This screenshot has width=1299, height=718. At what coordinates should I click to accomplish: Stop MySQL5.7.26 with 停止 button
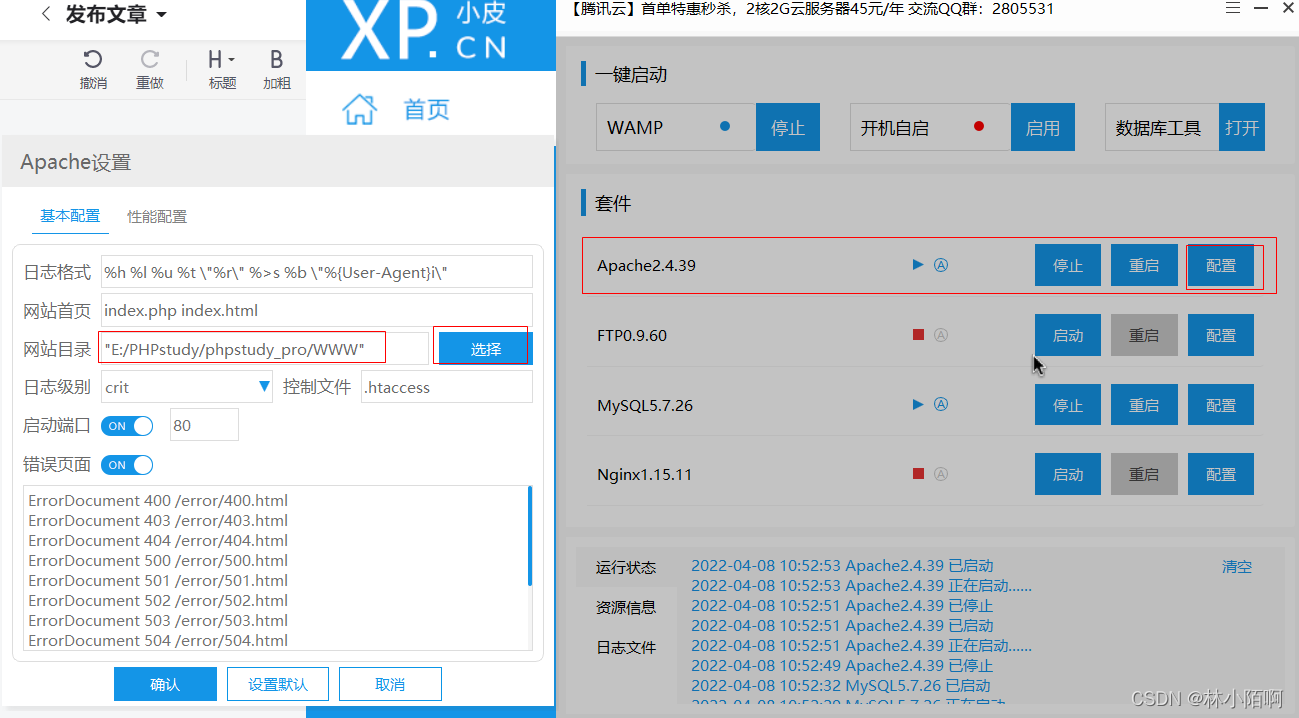click(1068, 405)
